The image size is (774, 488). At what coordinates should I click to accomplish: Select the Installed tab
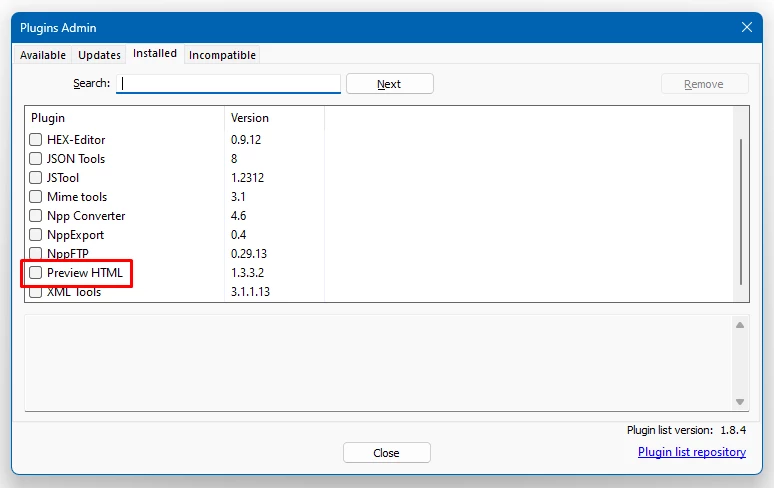[155, 53]
